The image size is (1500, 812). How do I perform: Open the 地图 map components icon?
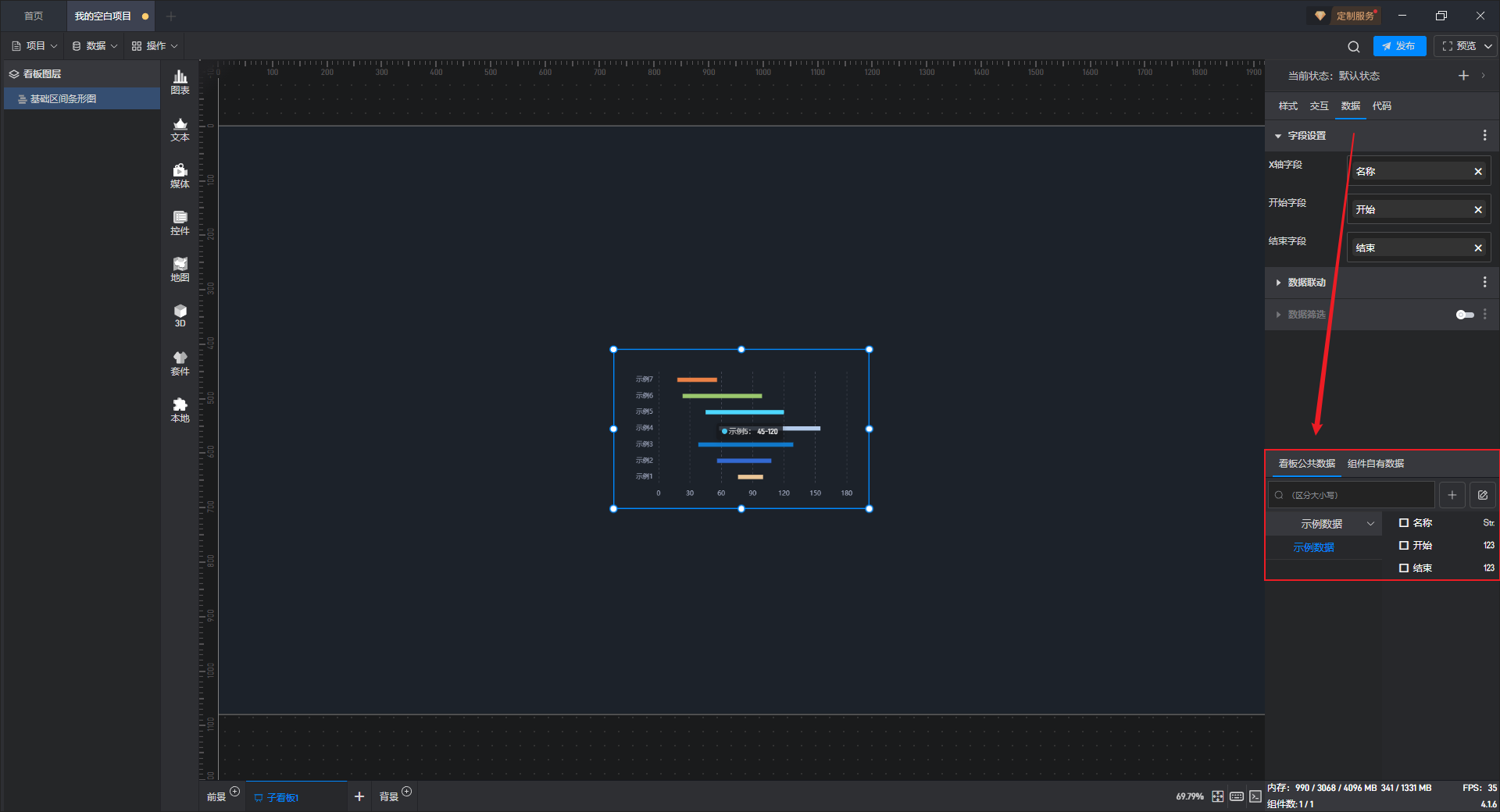(x=180, y=269)
